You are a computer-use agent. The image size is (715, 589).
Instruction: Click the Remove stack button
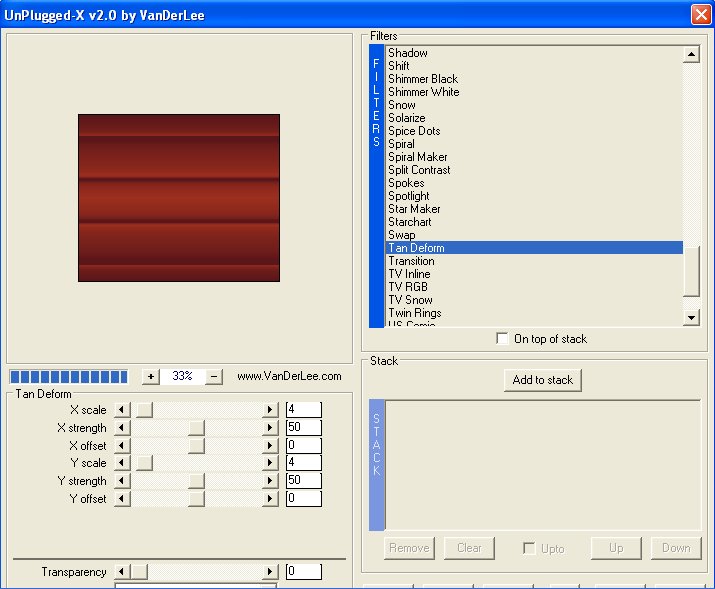click(x=409, y=548)
